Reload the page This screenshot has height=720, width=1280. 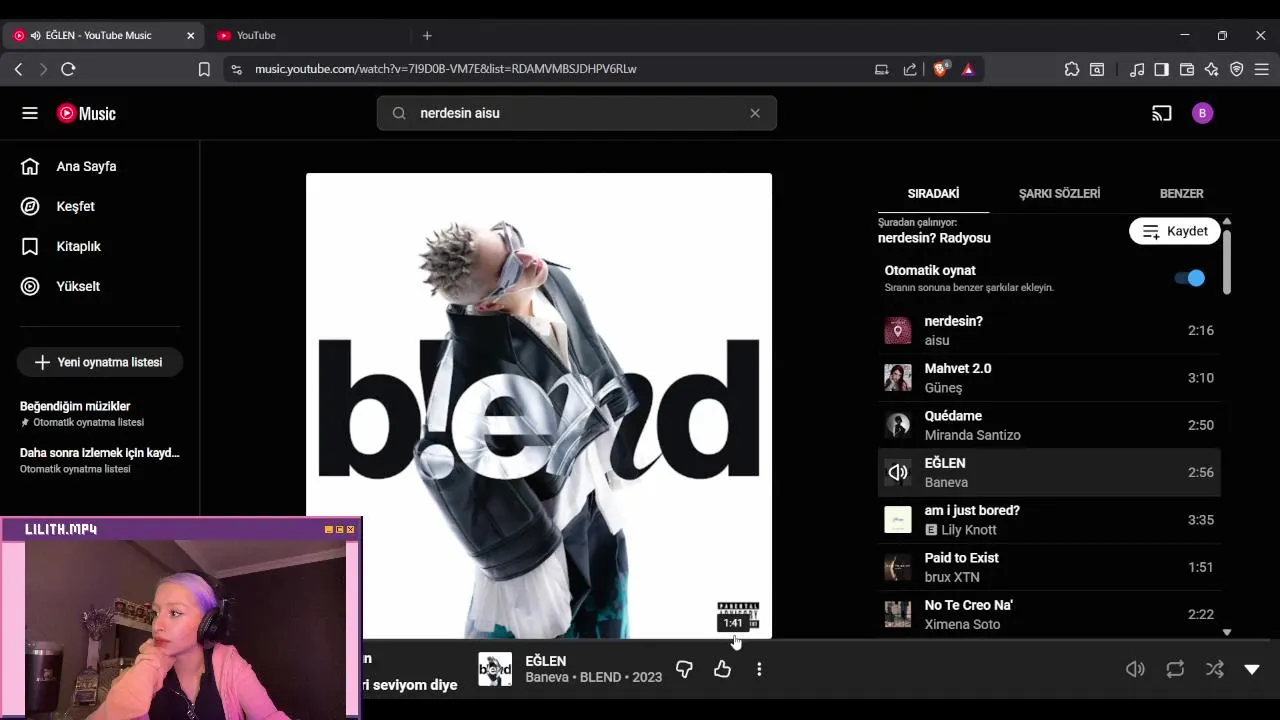[x=68, y=69]
